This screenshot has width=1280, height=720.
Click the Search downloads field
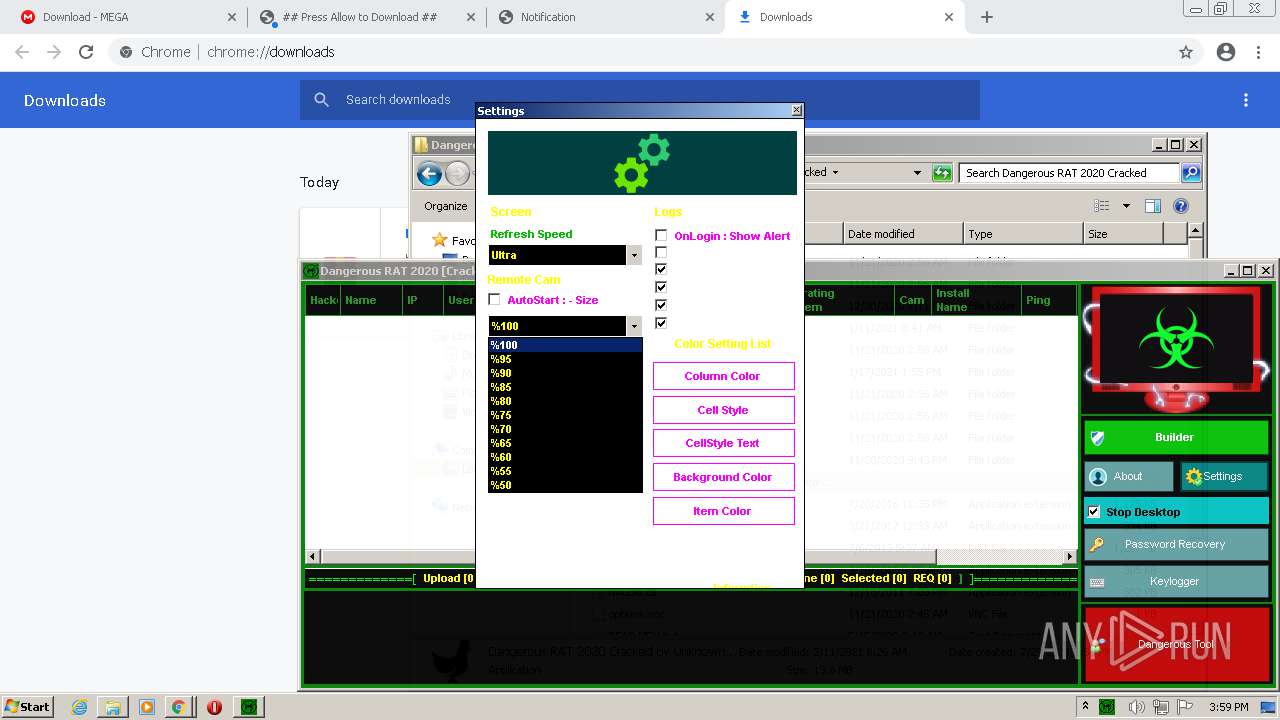click(640, 100)
